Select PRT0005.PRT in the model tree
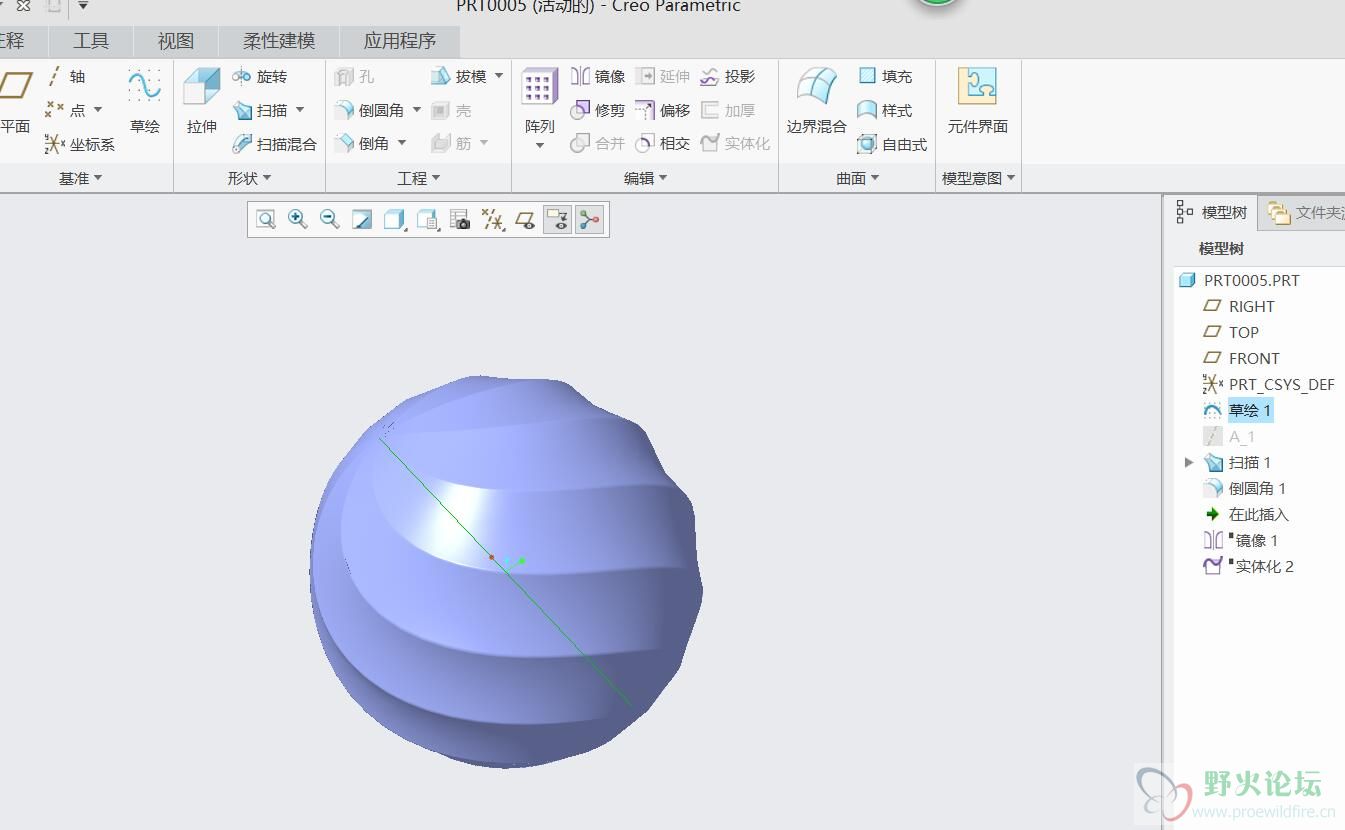 point(1240,280)
